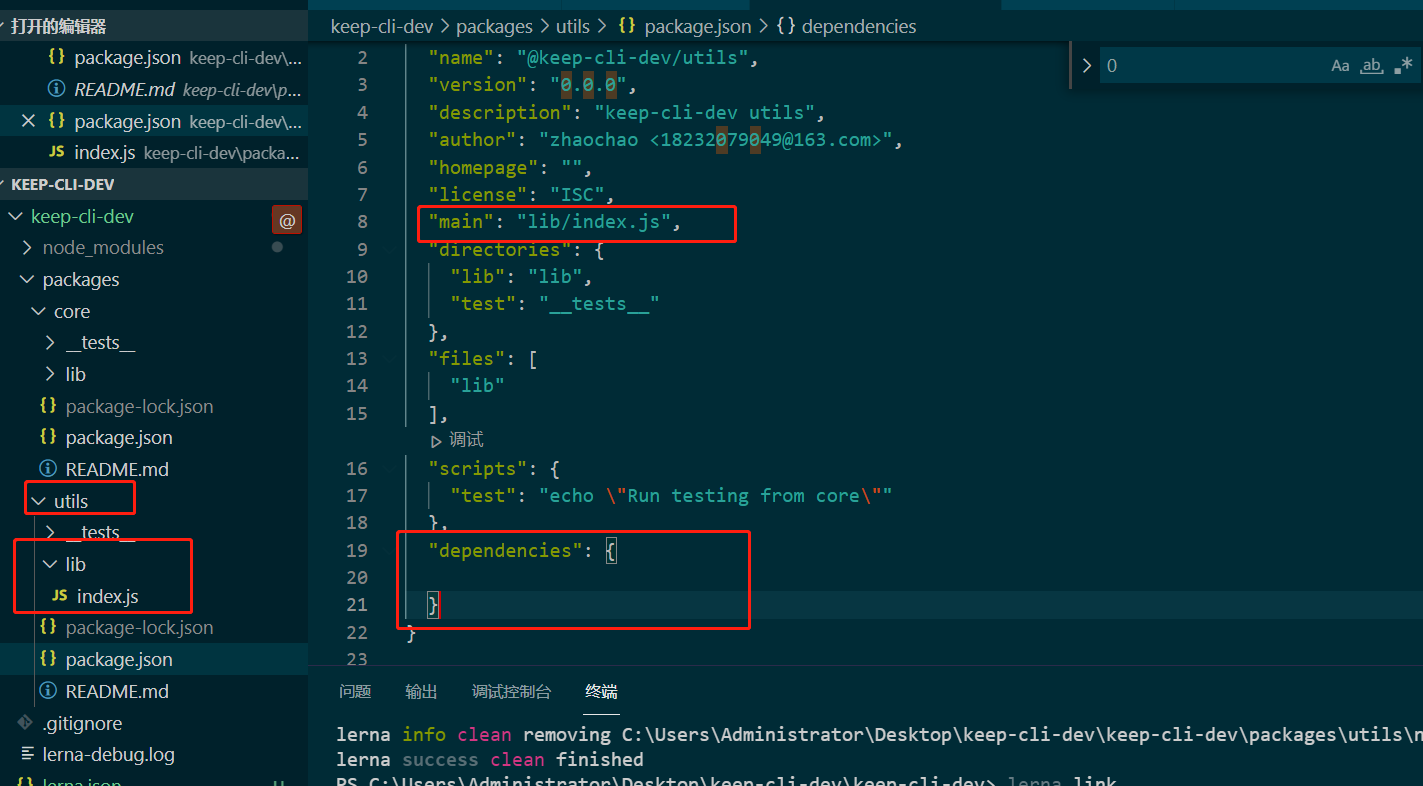Click packages in the breadcrumb
This screenshot has width=1423, height=786.
[x=492, y=26]
